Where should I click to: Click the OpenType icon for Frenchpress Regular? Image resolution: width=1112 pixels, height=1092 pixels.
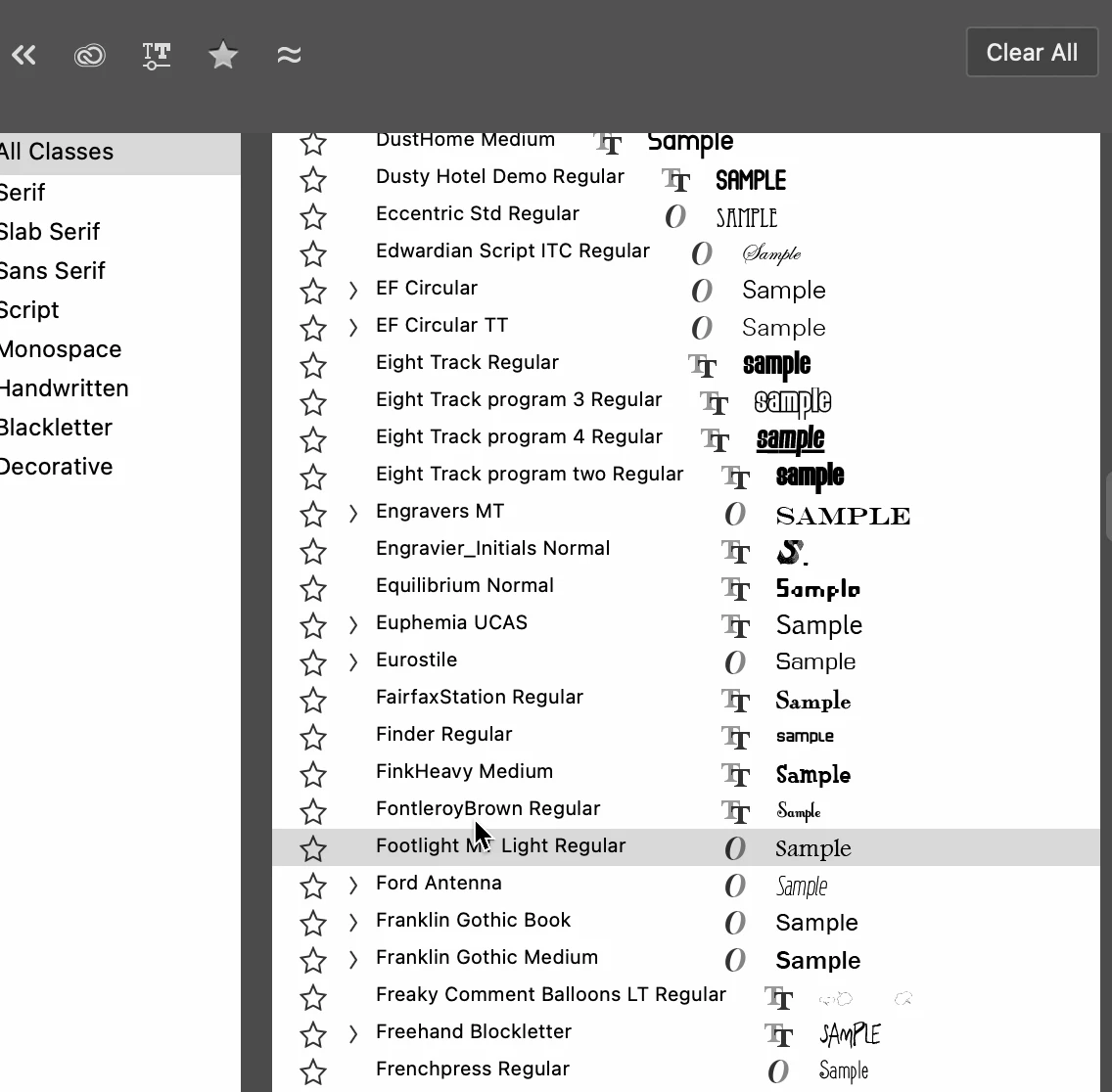click(x=777, y=1071)
